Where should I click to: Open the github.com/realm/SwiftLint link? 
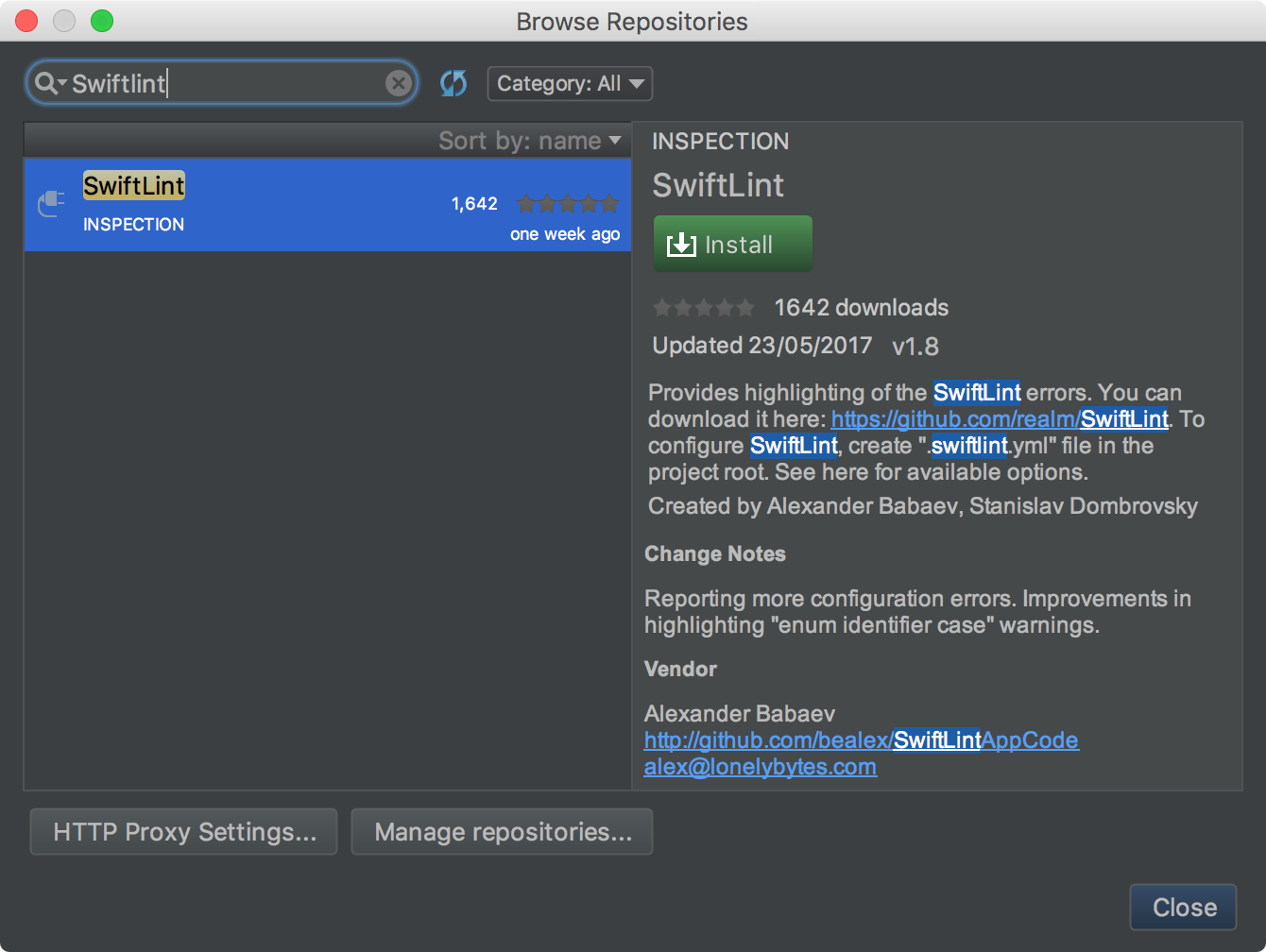(x=1000, y=418)
